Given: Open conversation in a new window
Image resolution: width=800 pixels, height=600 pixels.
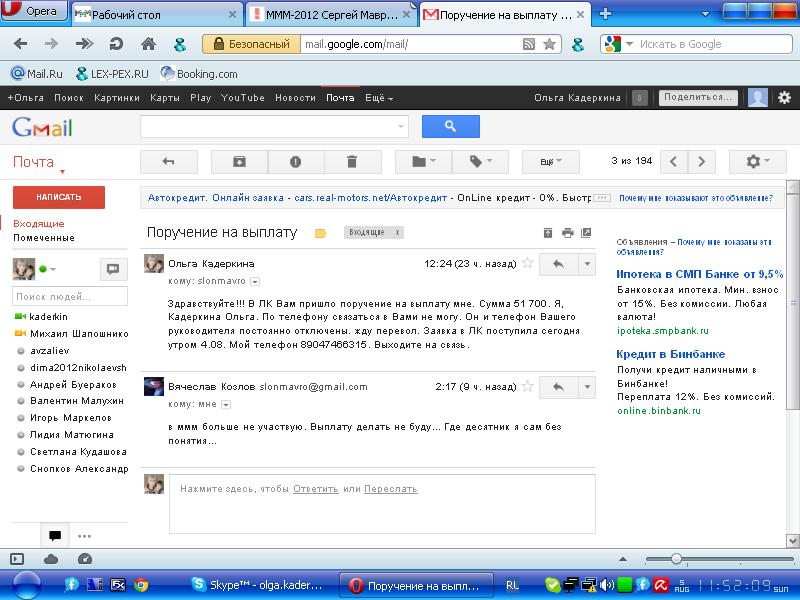Looking at the screenshot, I should point(586,233).
